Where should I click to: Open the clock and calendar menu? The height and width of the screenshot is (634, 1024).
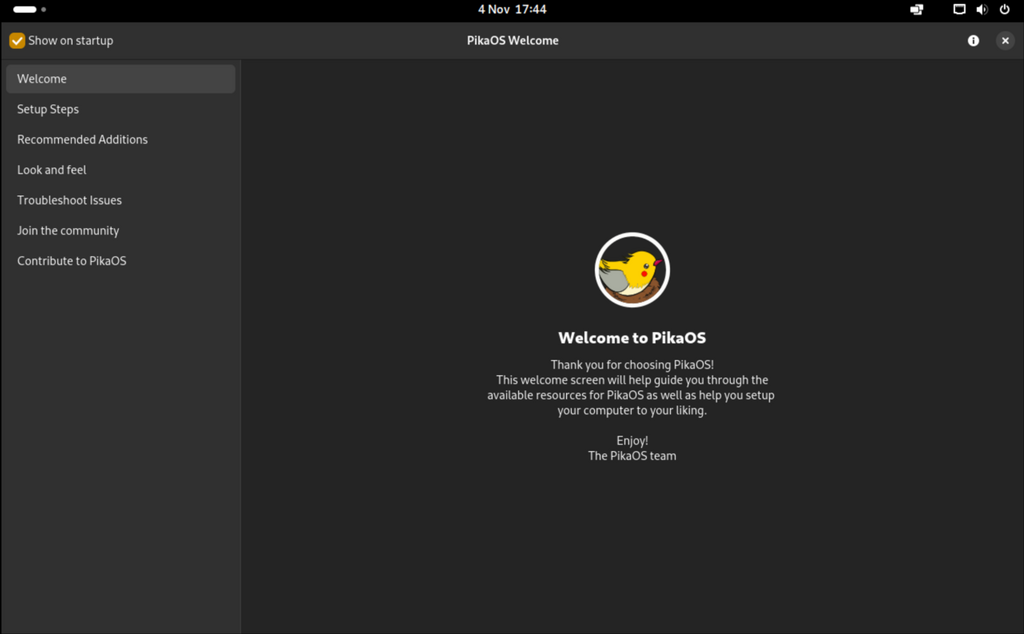tap(512, 9)
